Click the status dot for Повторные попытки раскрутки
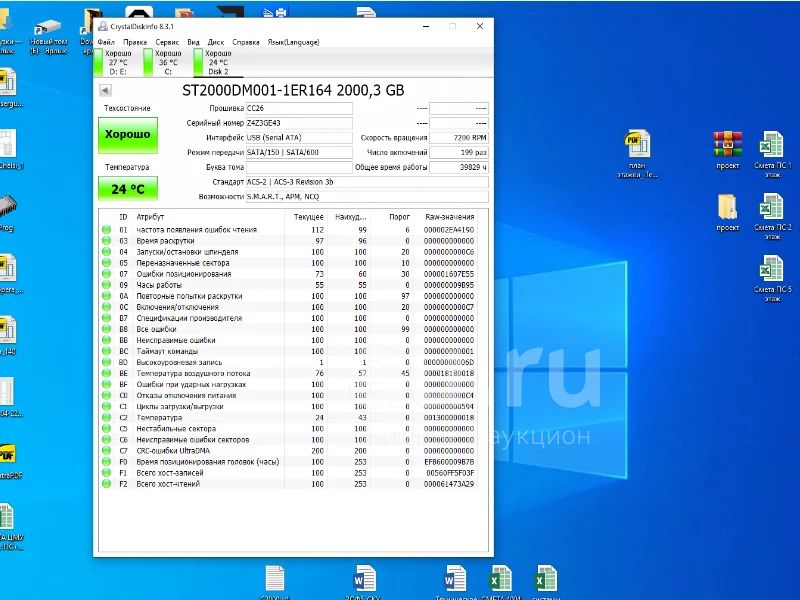Screen dimensions: 800x600 pyautogui.click(x=106, y=296)
